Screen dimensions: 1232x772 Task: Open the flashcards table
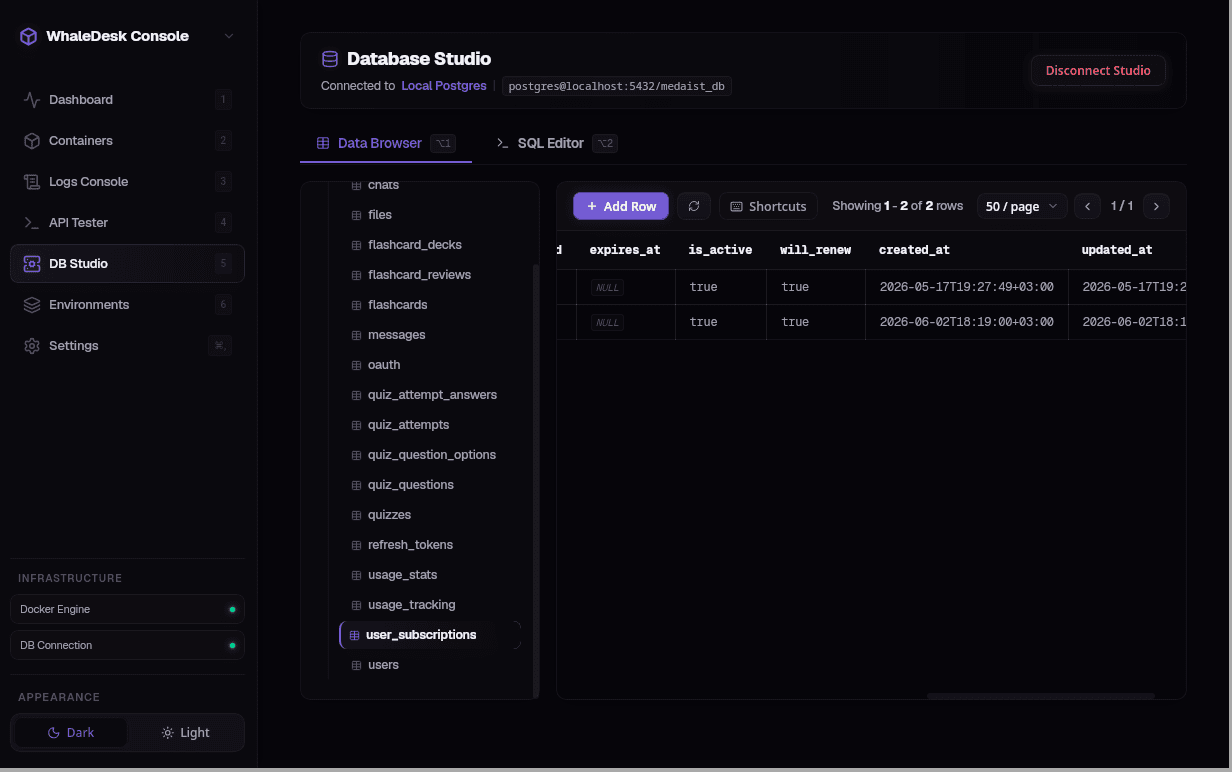pyautogui.click(x=431, y=305)
